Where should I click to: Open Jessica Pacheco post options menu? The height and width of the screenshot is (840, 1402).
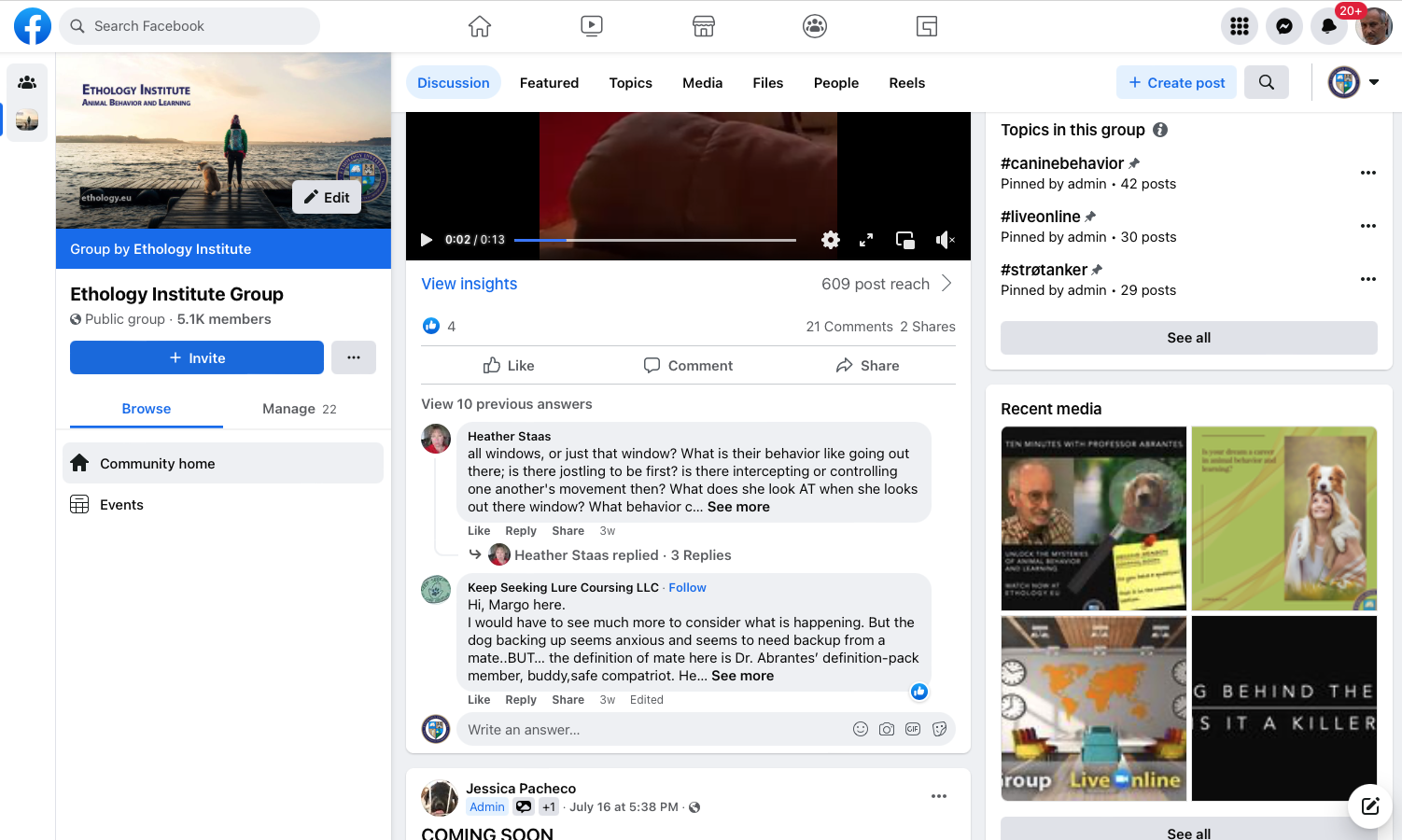[939, 796]
